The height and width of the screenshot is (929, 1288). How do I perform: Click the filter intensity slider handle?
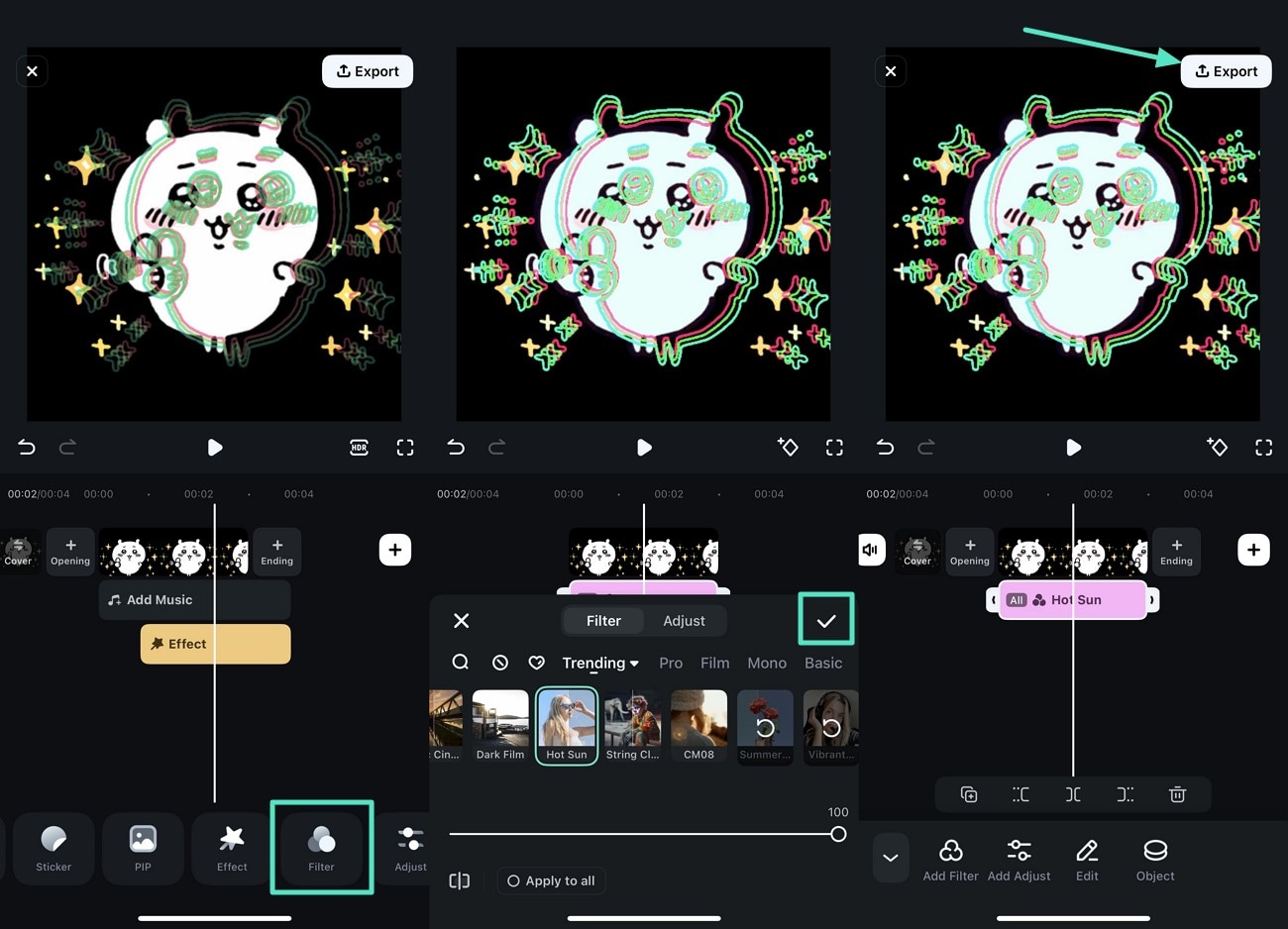[x=838, y=834]
